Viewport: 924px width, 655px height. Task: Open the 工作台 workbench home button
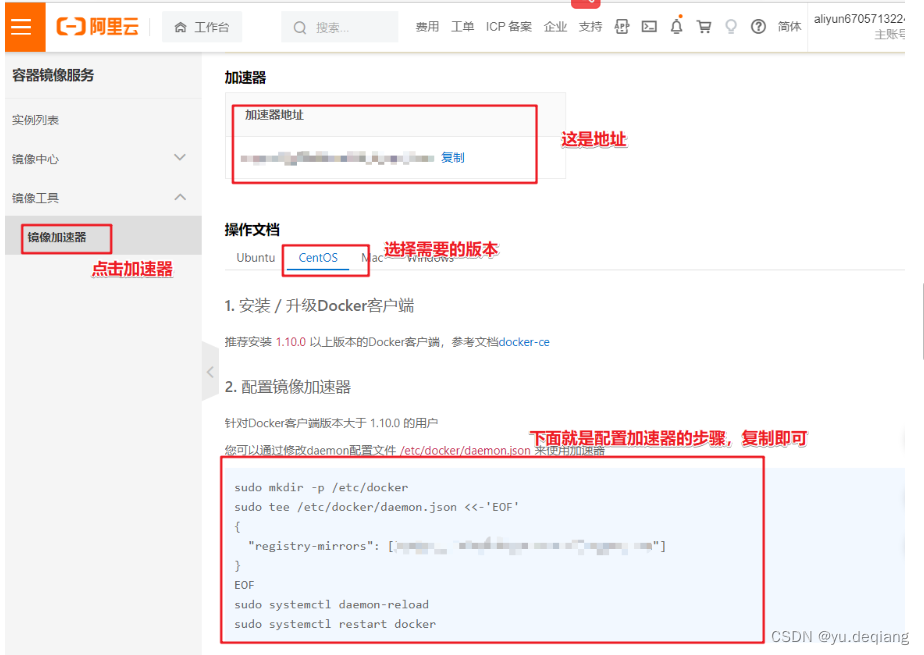click(x=202, y=27)
